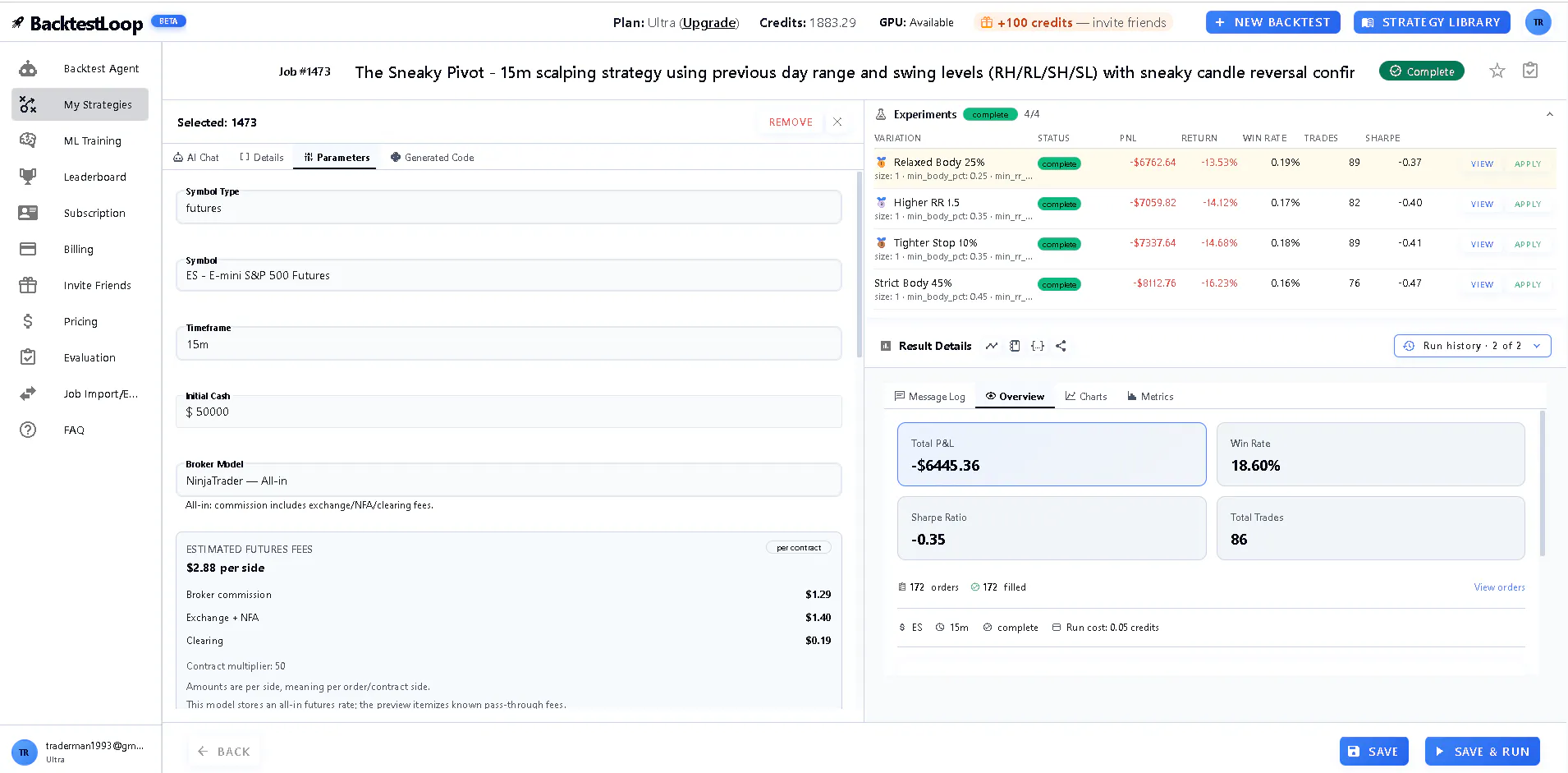Open the Run history dropdown

[x=1473, y=346]
